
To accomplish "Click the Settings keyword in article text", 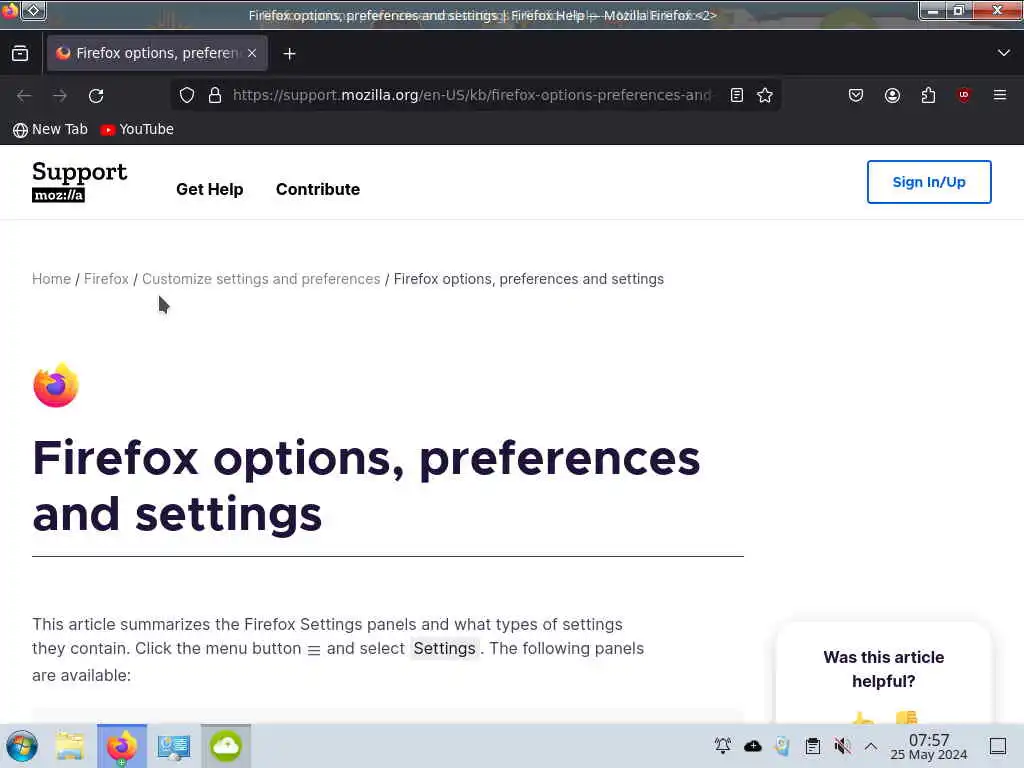I will (444, 648).
